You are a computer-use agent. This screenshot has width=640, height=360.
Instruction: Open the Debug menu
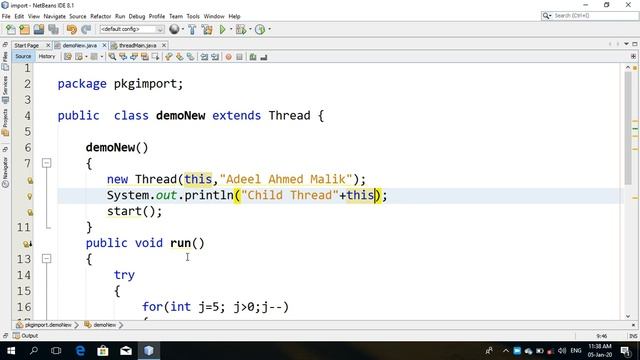pyautogui.click(x=137, y=16)
